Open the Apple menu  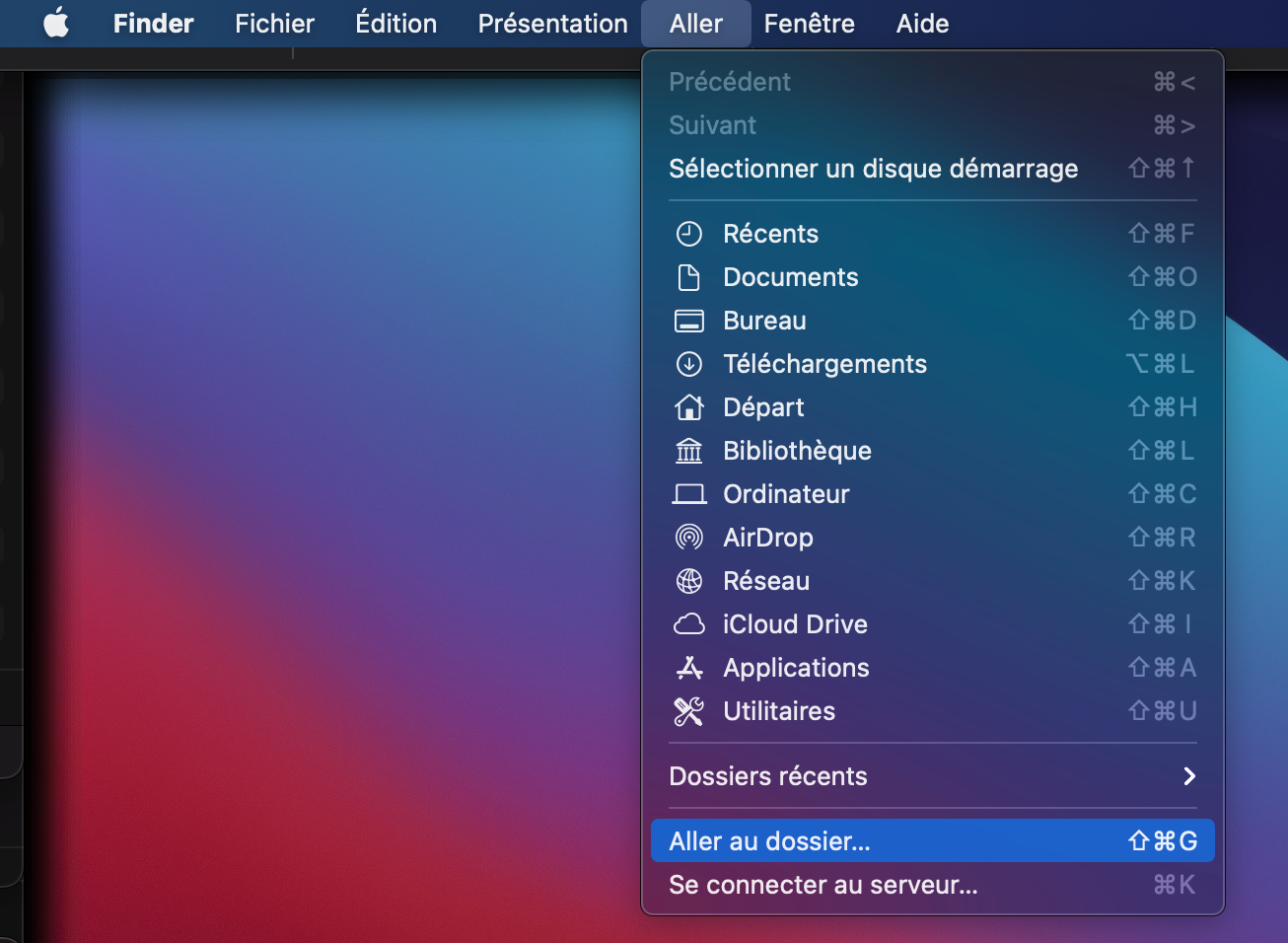pos(56,23)
